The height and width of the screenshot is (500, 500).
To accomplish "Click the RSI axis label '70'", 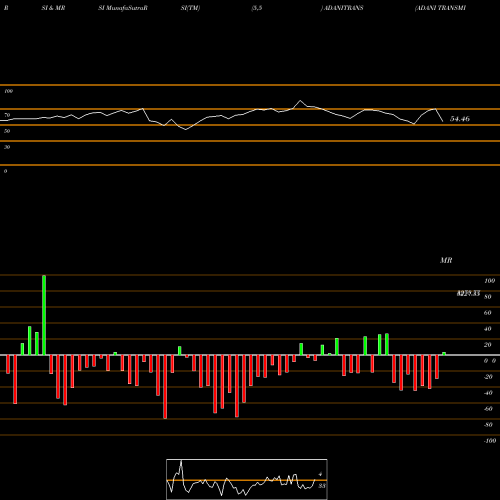I will (7, 115).
